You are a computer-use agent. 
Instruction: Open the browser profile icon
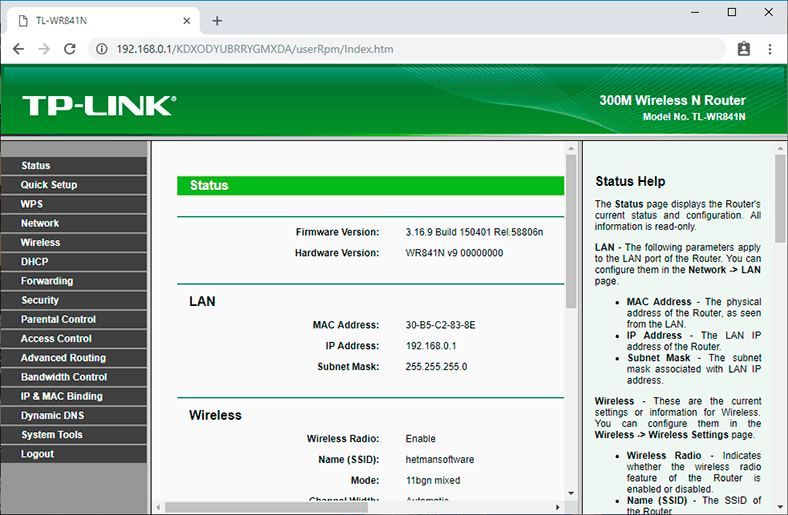[744, 49]
